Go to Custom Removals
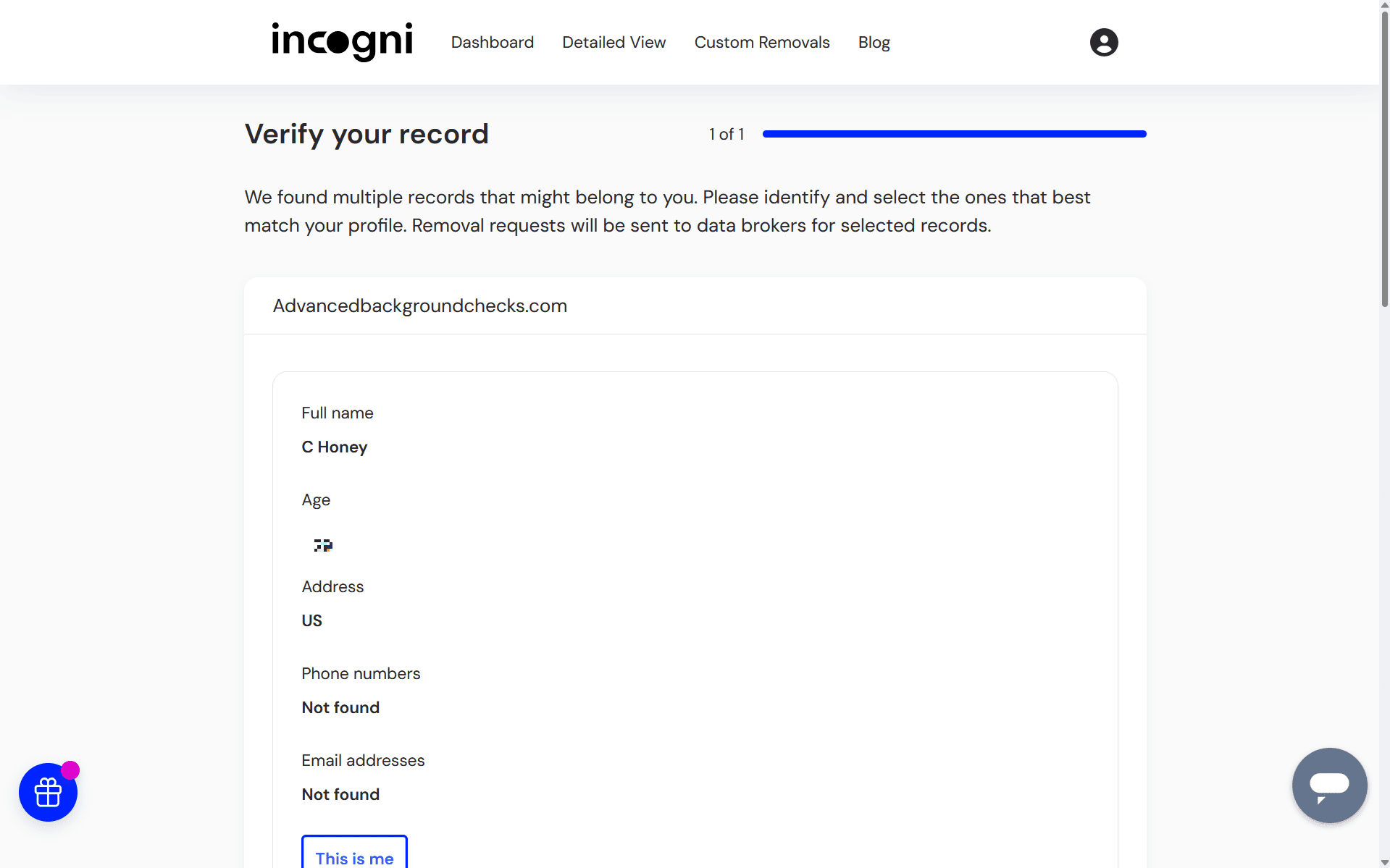Screen dimensions: 1390x868 tap(761, 42)
